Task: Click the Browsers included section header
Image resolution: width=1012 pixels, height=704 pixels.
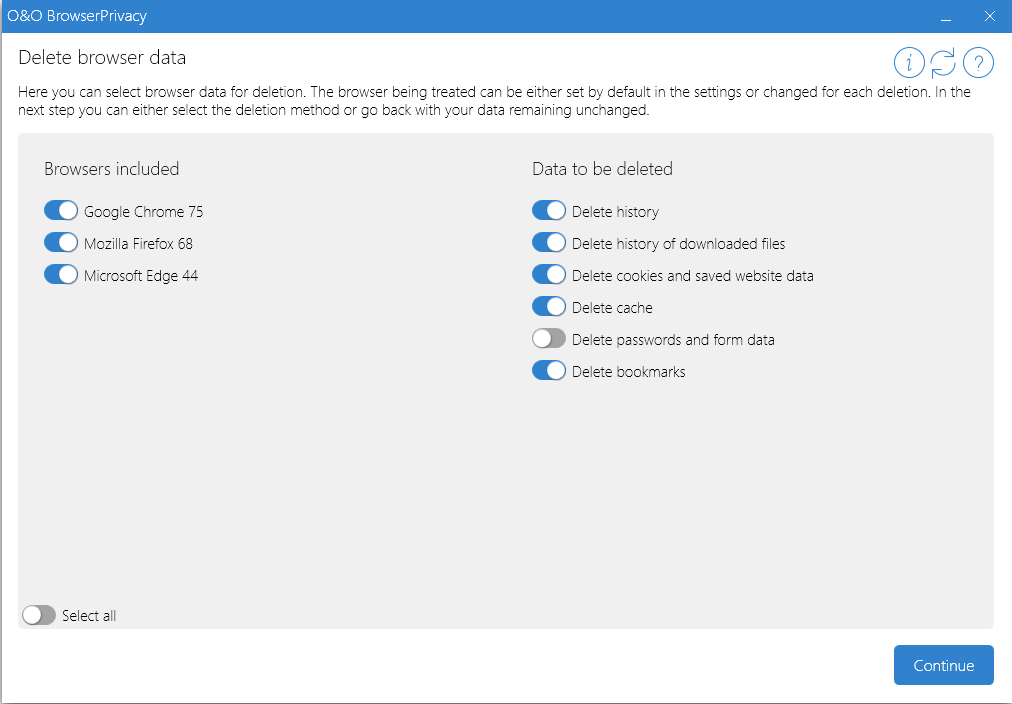Action: pyautogui.click(x=111, y=168)
